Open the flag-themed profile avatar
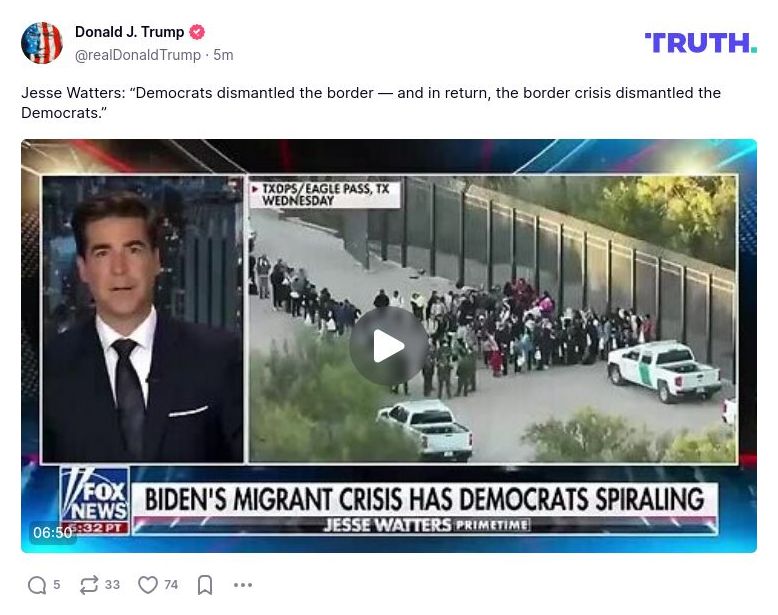 [42, 43]
